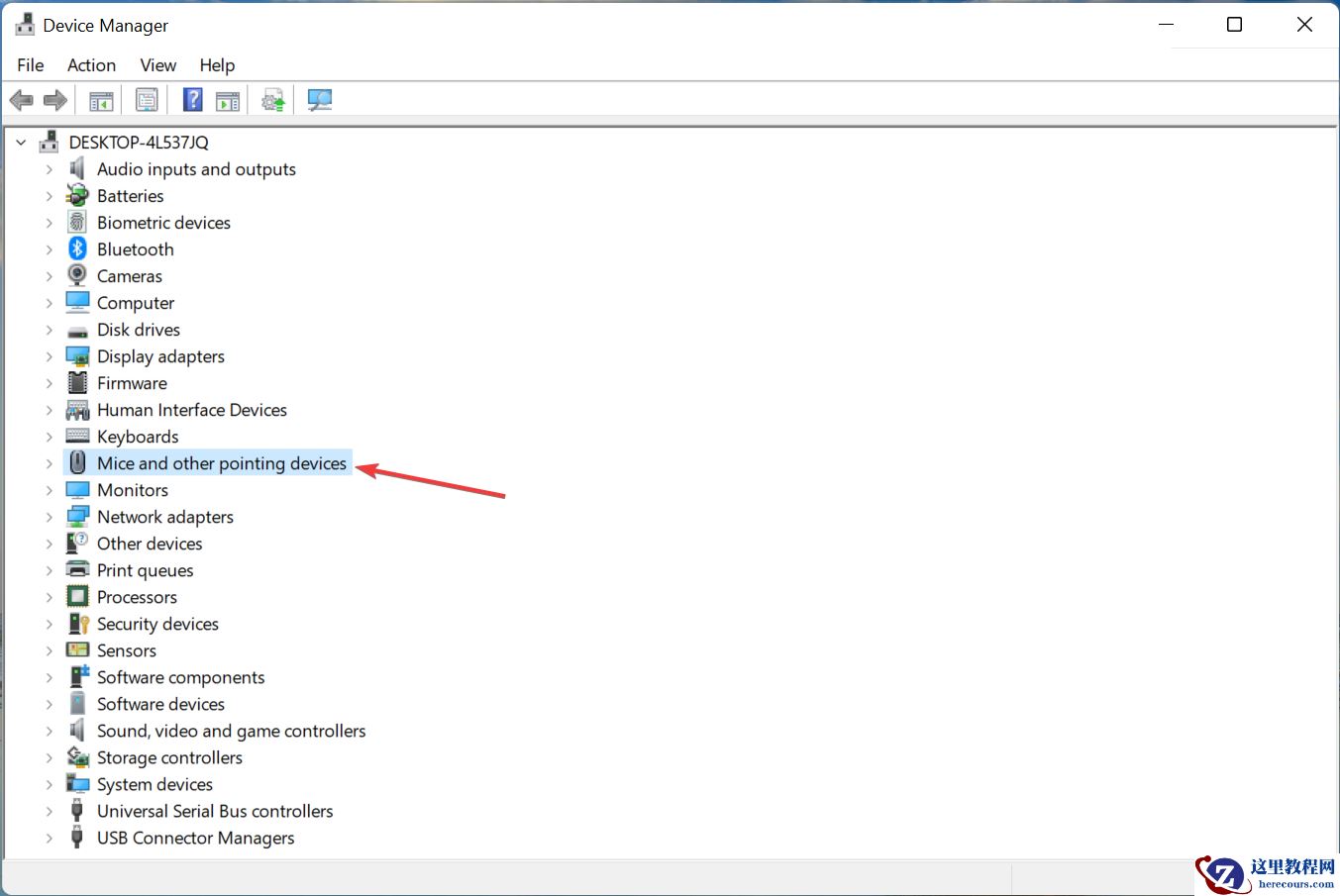Expand the USB Connector Managers category
The width and height of the screenshot is (1340, 896).
[x=49, y=838]
